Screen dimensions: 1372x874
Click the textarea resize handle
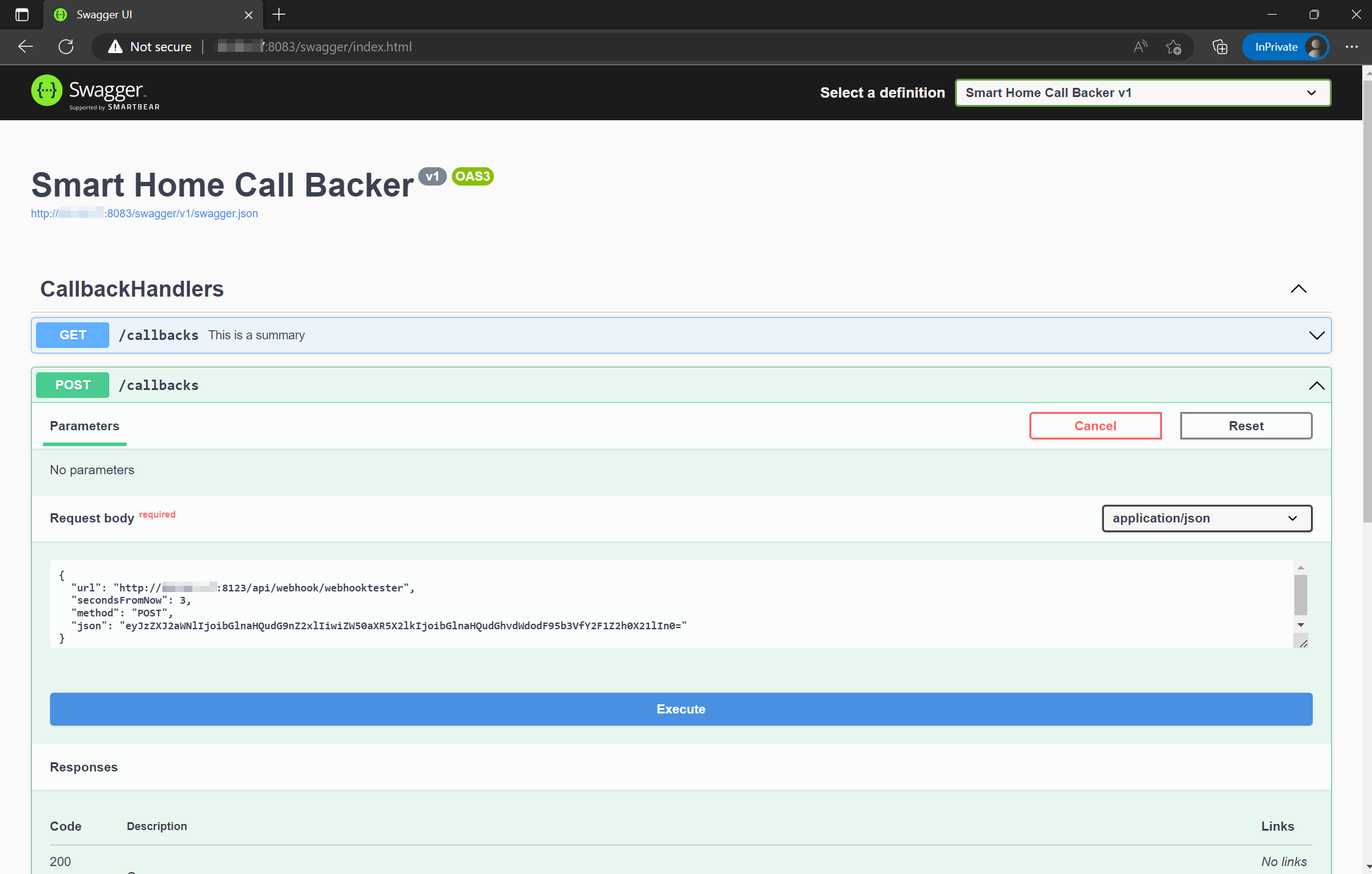pos(1303,643)
